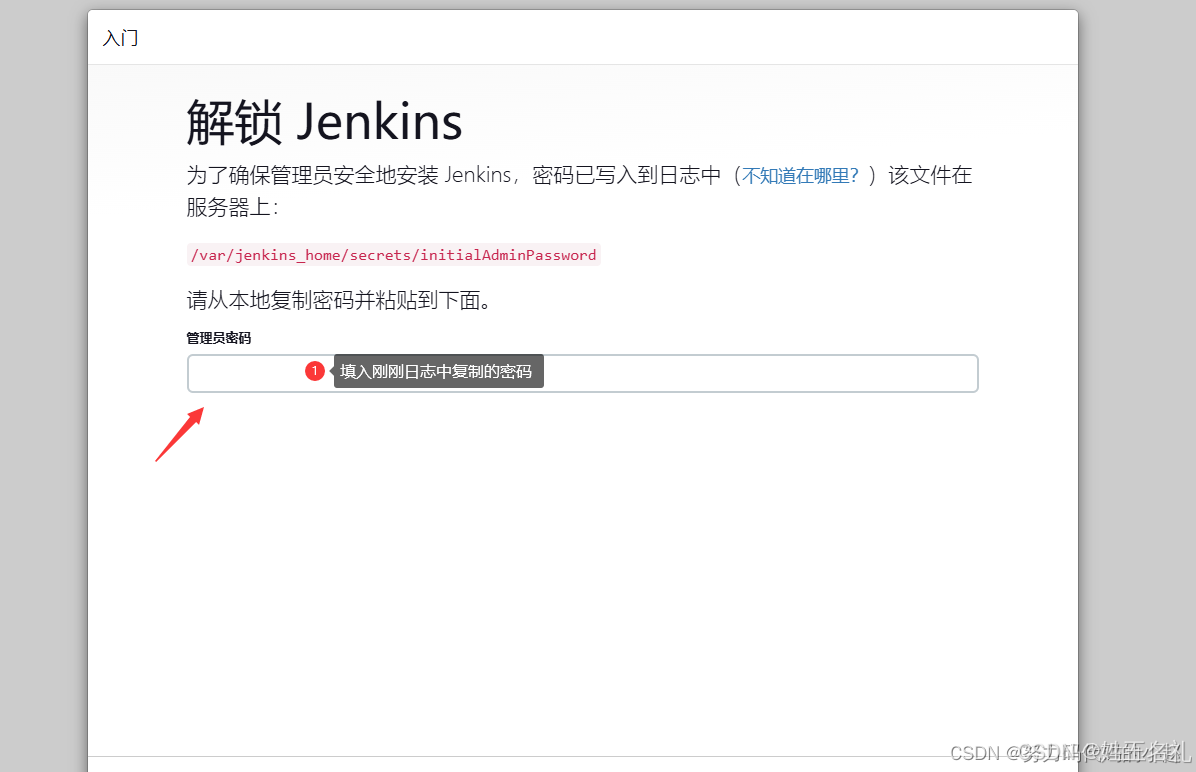Open the '不知道在哪里?' help link
Screen dimensions: 1196x772
(800, 176)
